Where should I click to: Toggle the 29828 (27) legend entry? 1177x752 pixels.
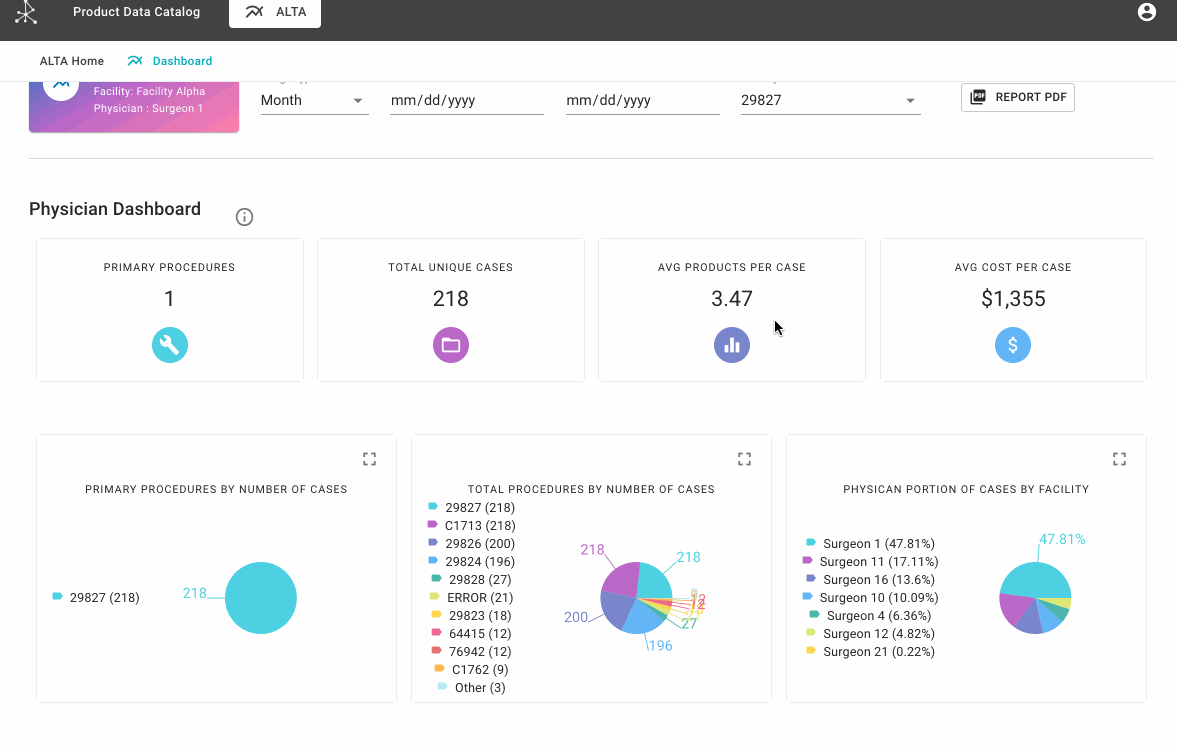point(471,579)
